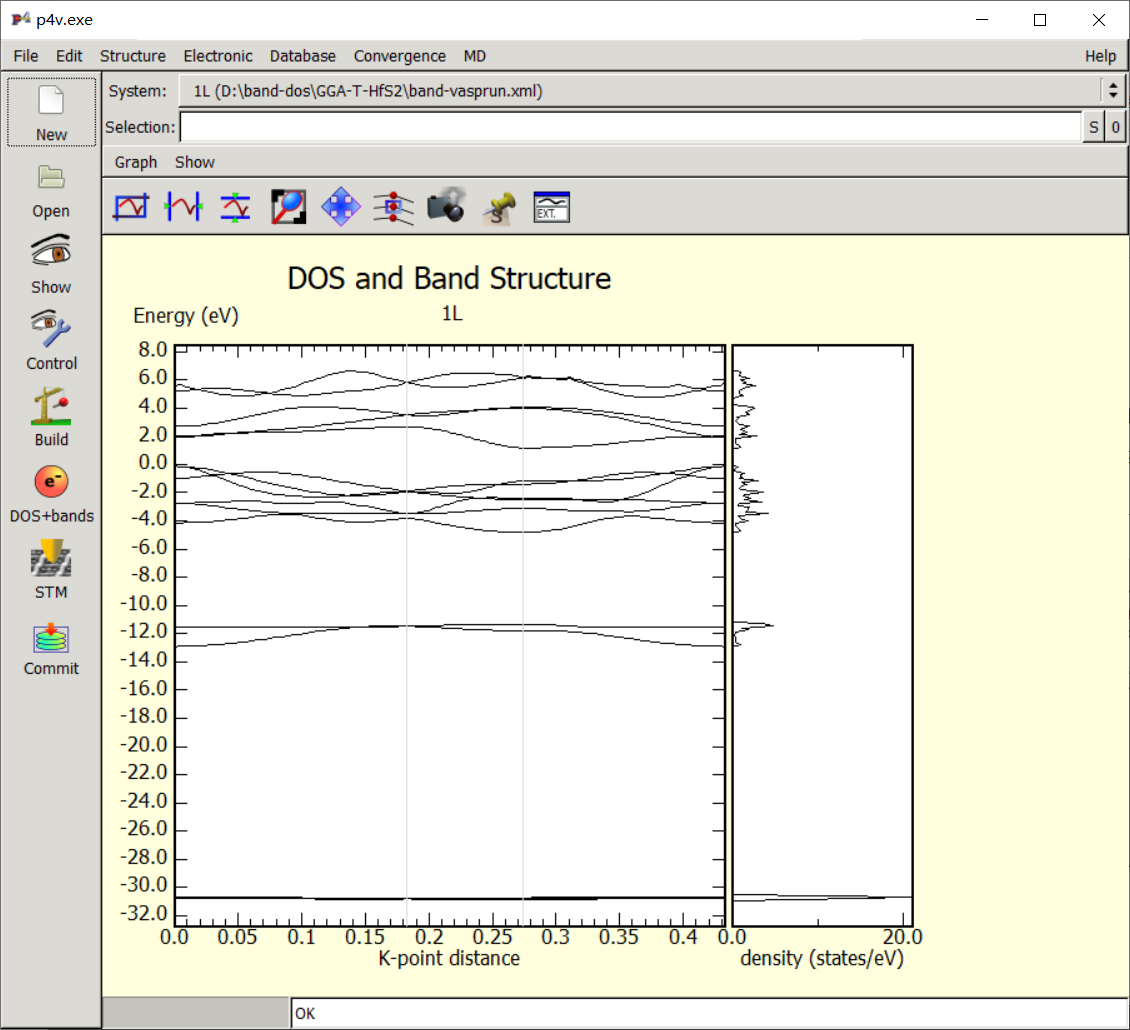Viewport: 1130px width, 1030px height.
Task: Click the 0 button next to Selection
Action: (1115, 127)
